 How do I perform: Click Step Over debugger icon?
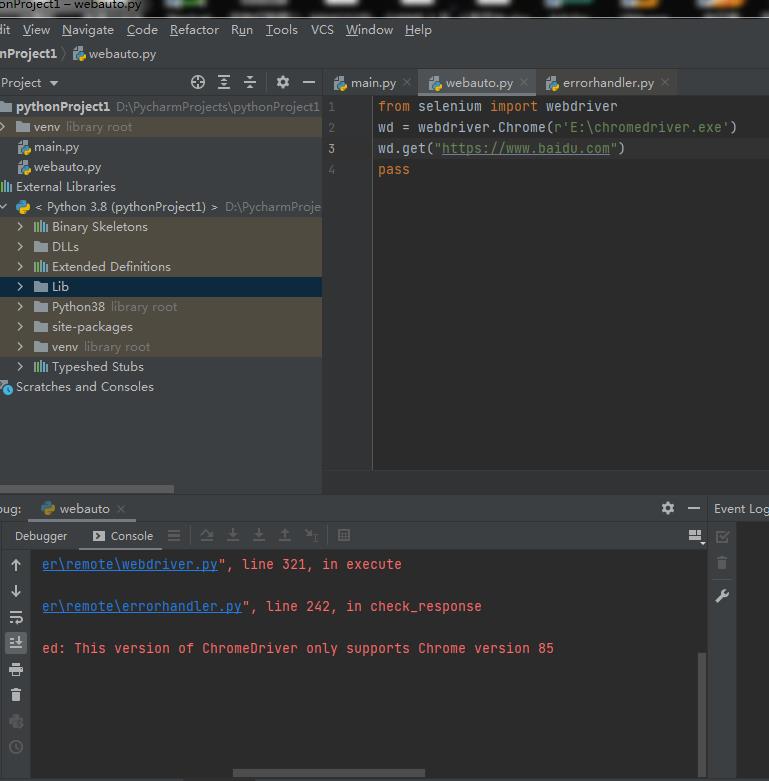pyautogui.click(x=207, y=535)
